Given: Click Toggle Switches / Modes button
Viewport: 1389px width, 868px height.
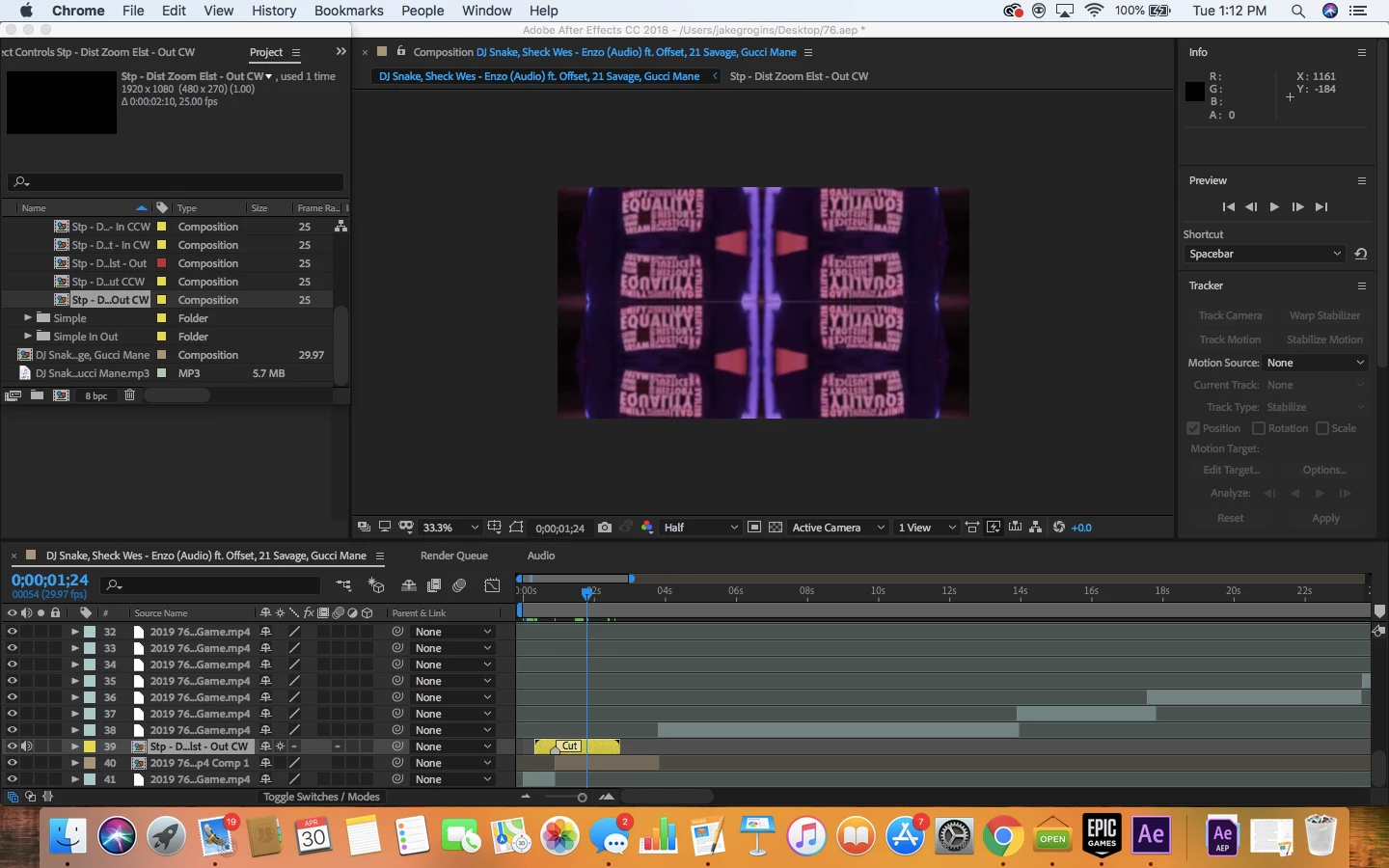Looking at the screenshot, I should point(321,797).
